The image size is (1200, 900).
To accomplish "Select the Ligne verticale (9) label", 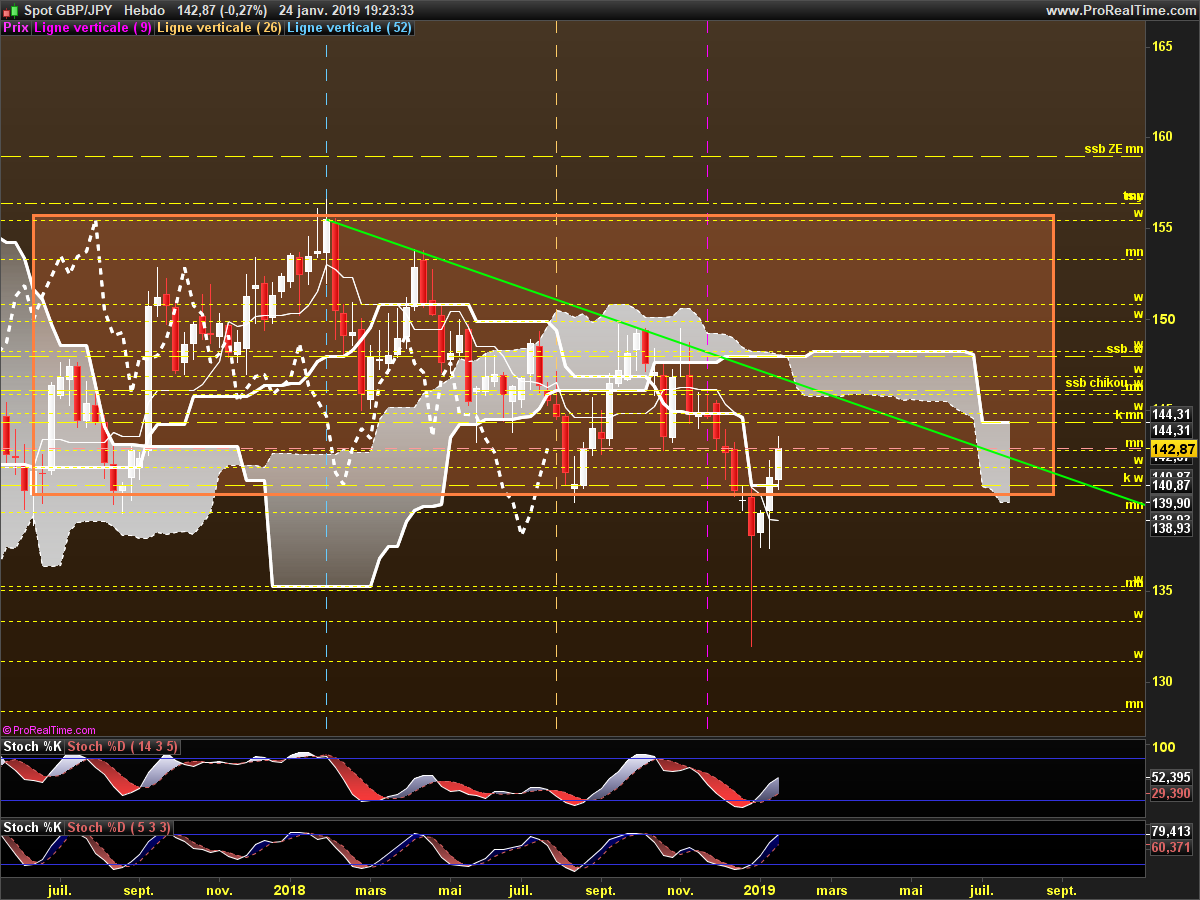I will click(x=93, y=28).
